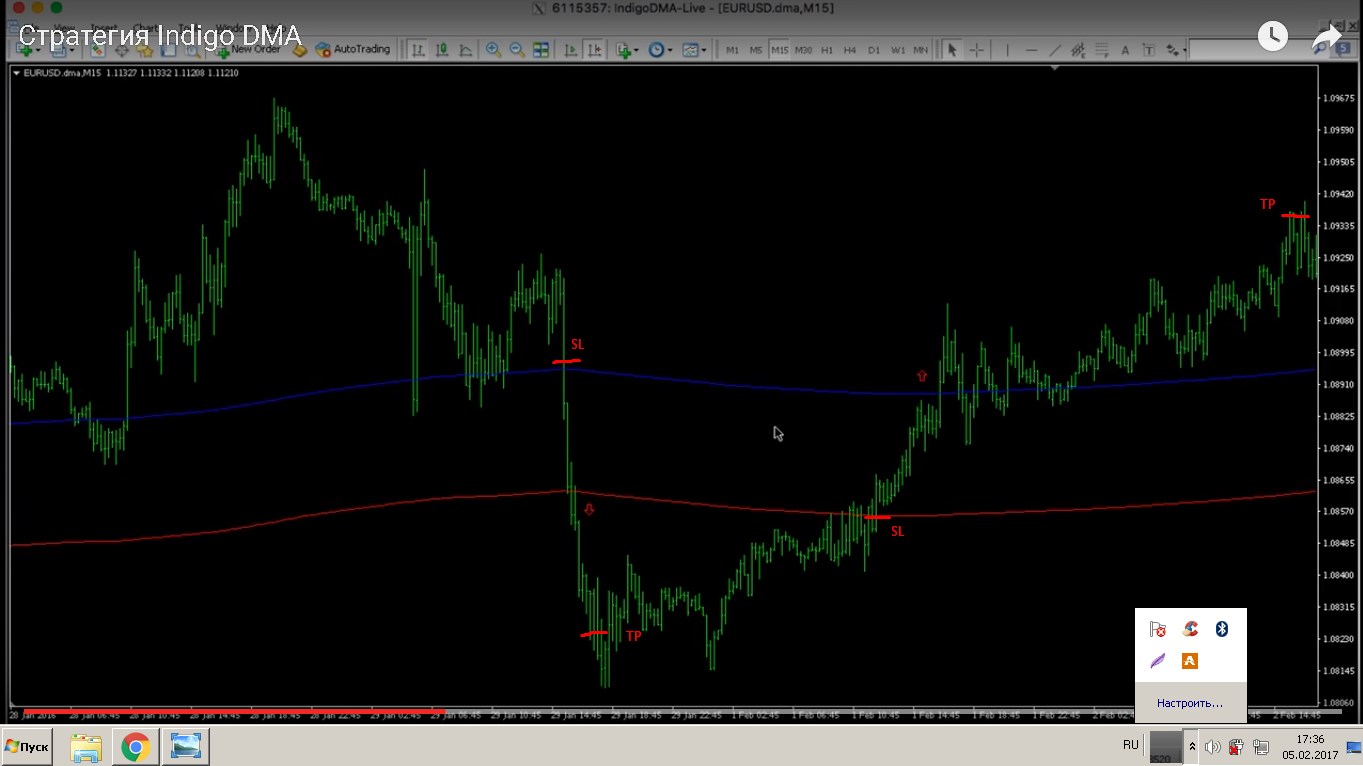
Task: Collapse hidden tray icons arrow
Action: pos(1192,747)
